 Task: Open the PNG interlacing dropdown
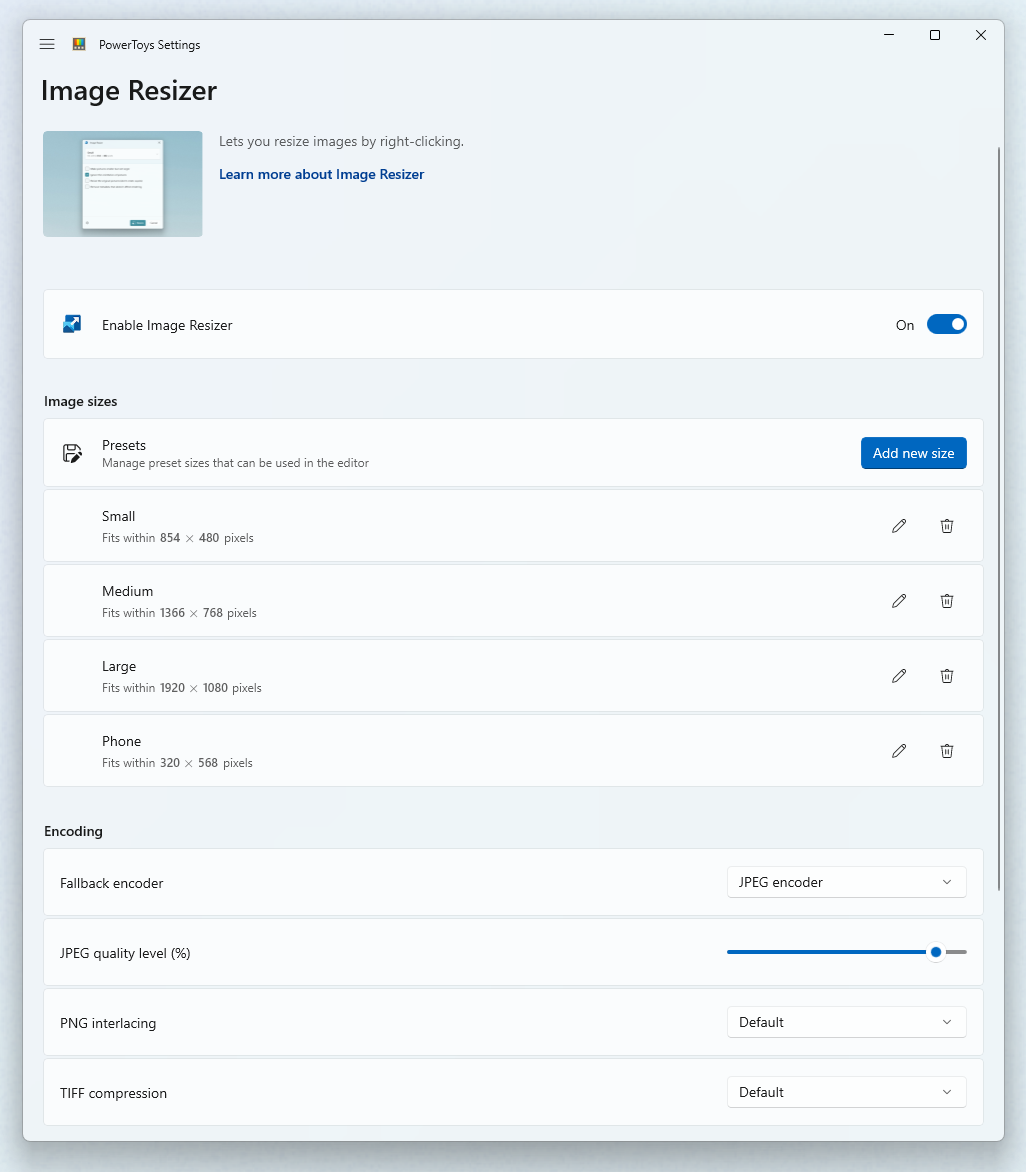(846, 1022)
